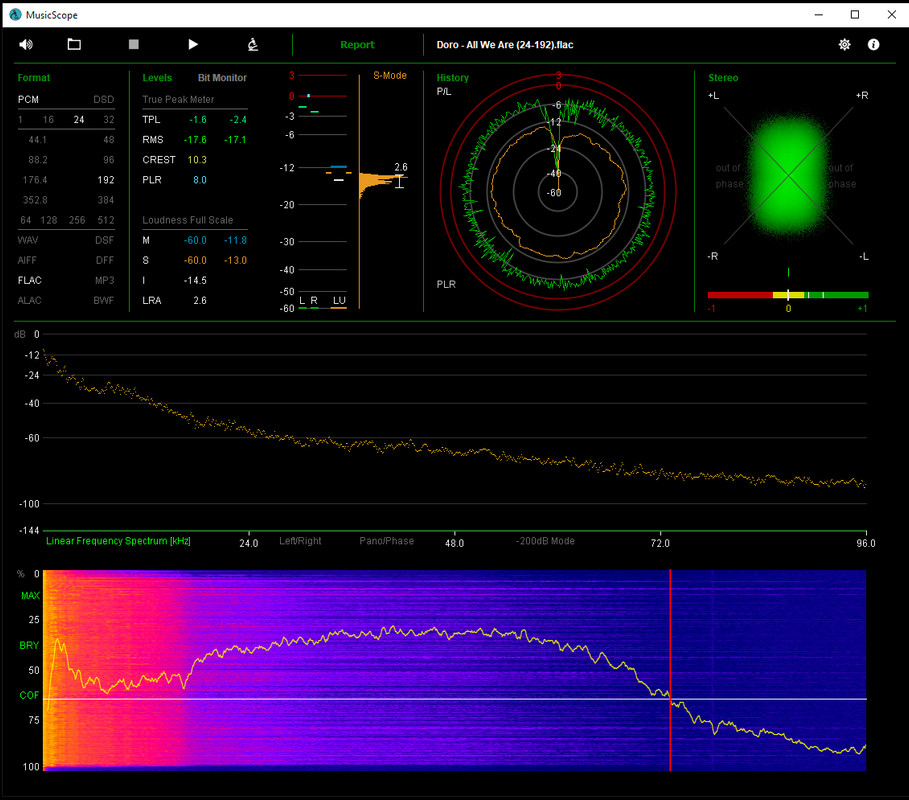Start playback with the play button

point(193,45)
